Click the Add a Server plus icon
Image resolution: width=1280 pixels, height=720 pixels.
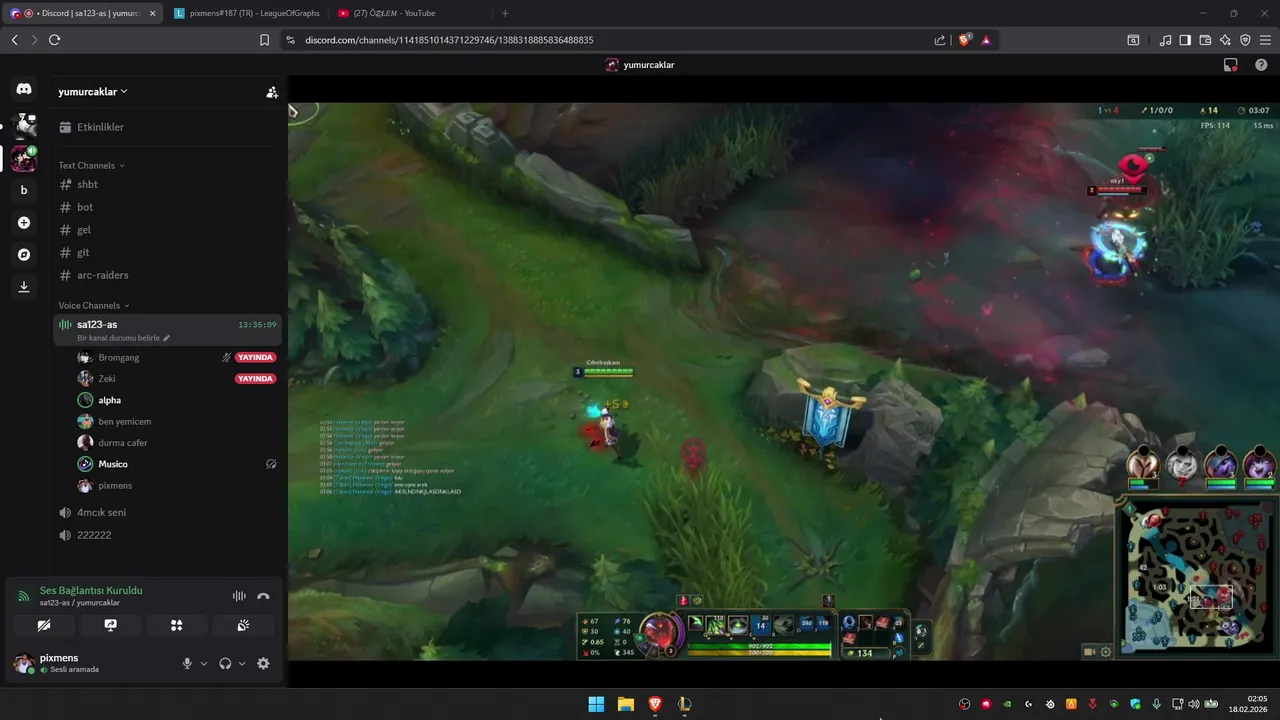(24, 222)
